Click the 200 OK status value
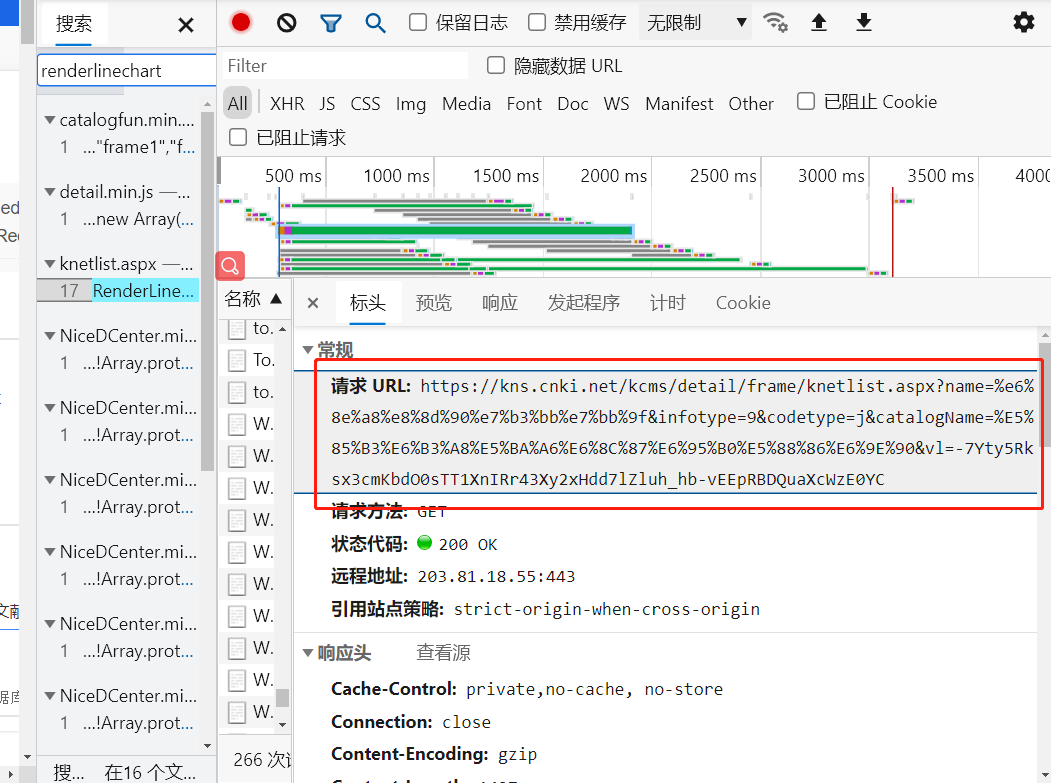1051x783 pixels. click(x=468, y=544)
